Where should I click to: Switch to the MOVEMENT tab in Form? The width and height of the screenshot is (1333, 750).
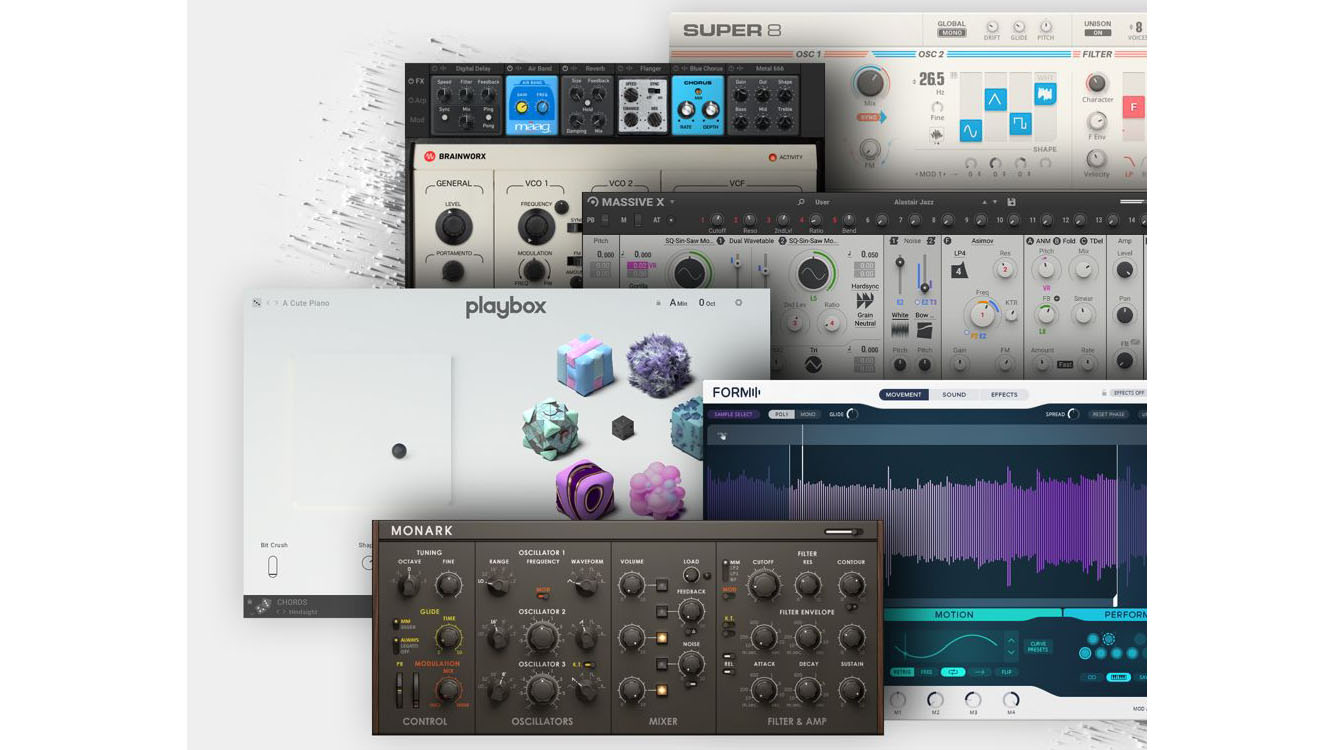pos(904,394)
